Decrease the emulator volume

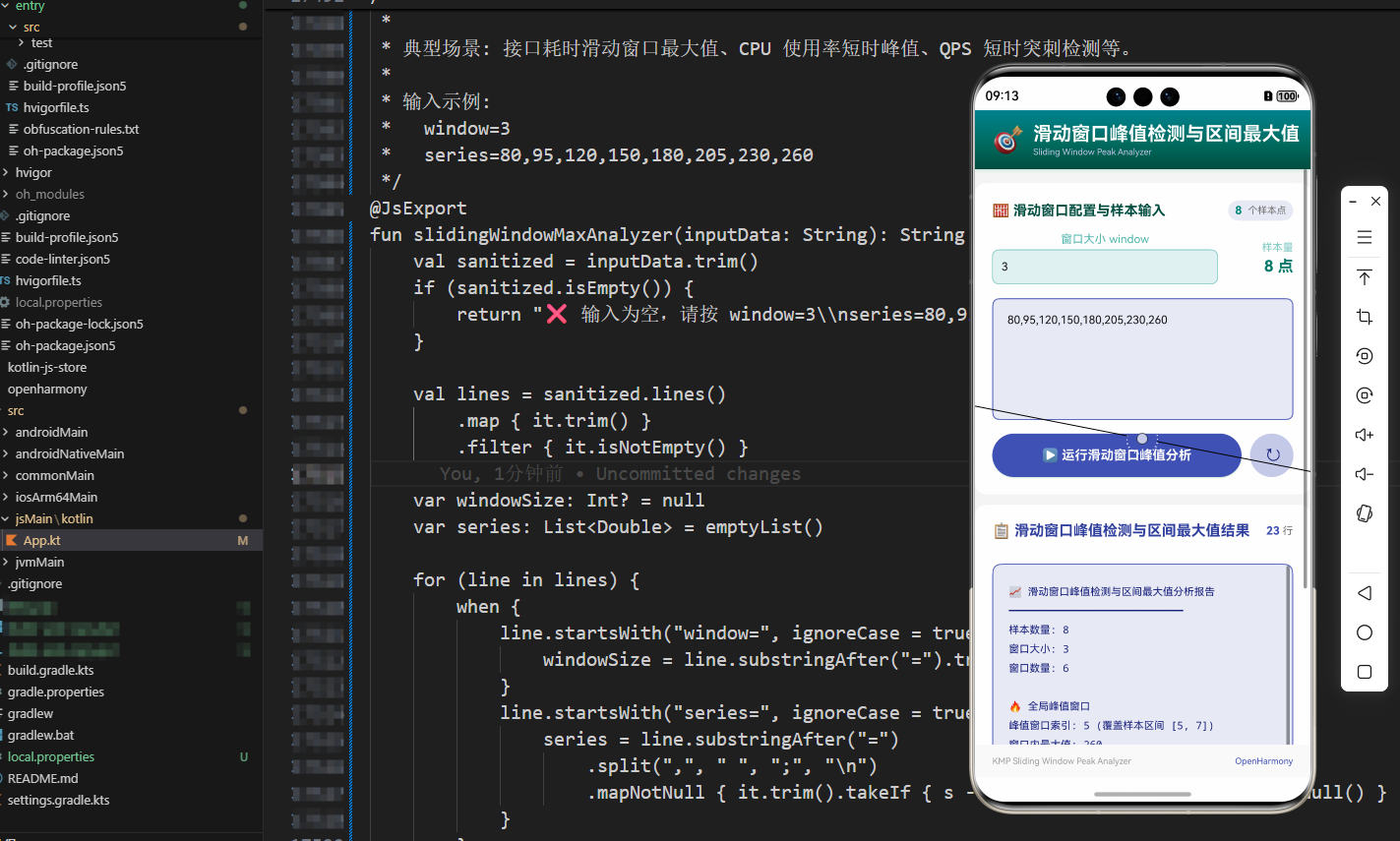coord(1364,473)
